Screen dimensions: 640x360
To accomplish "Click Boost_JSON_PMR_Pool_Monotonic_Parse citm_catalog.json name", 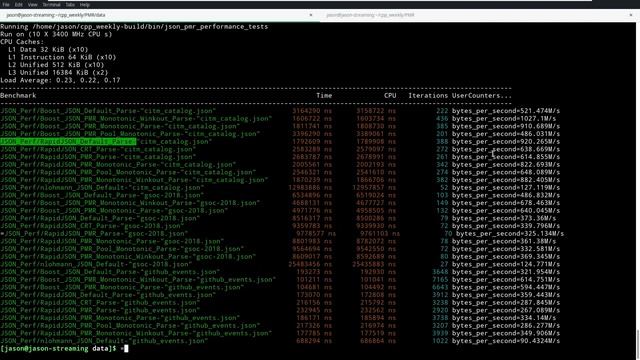I will click(x=130, y=134).
